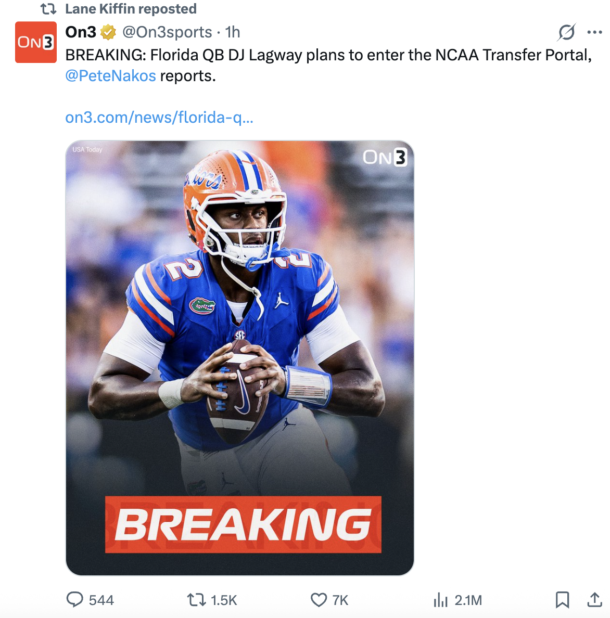Click the reply speech bubble icon
Image resolution: width=610 pixels, height=618 pixels.
point(75,600)
